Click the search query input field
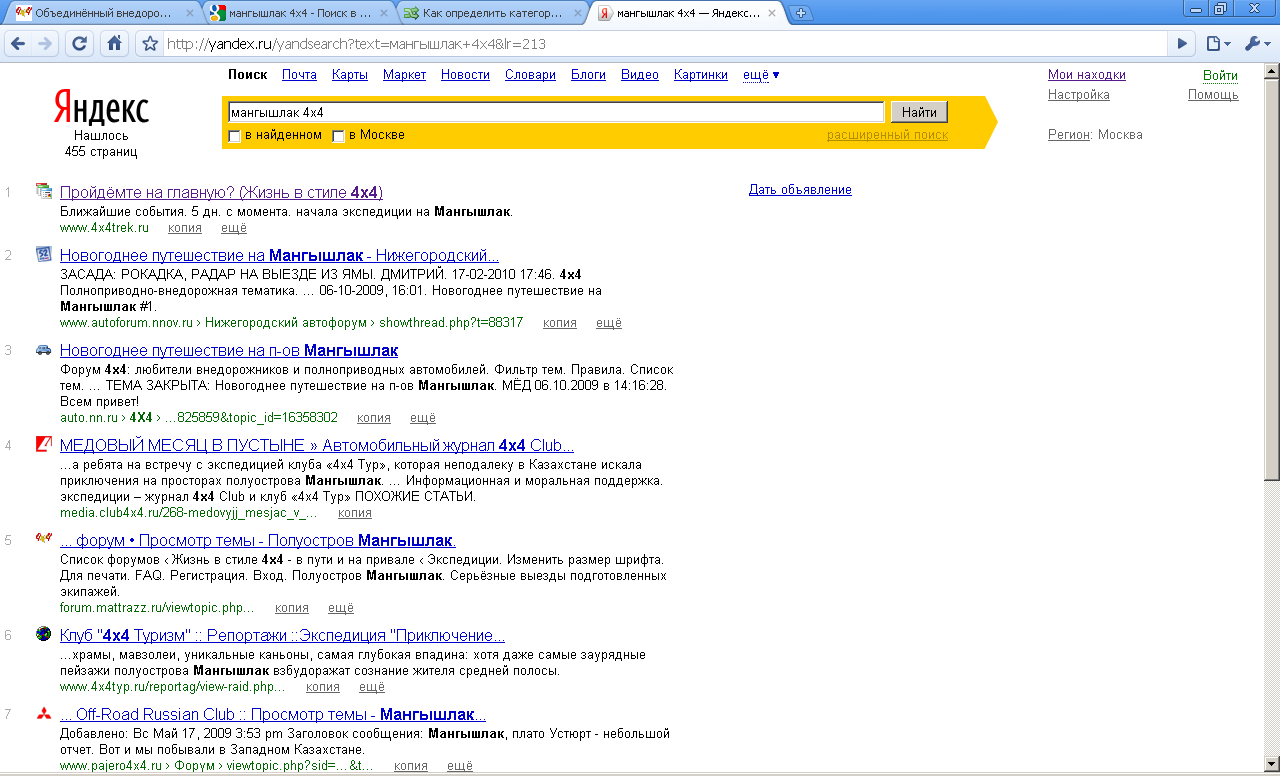The height and width of the screenshot is (776, 1280). [556, 112]
